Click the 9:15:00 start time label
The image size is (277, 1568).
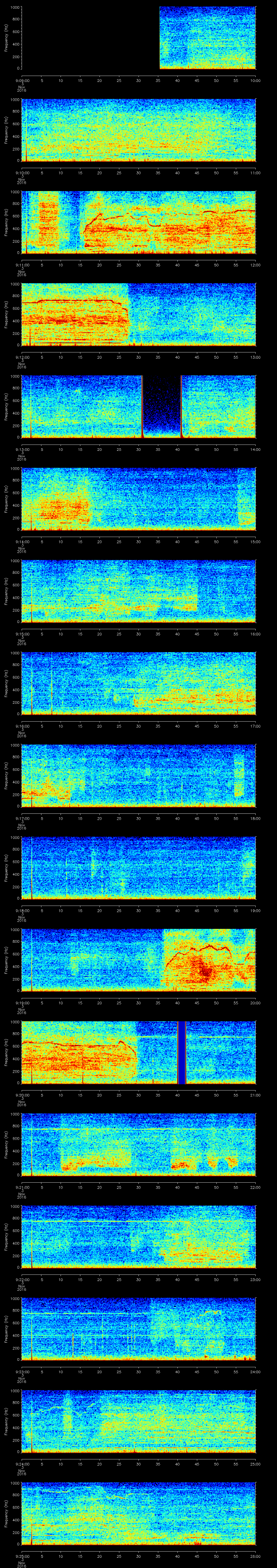(22, 634)
